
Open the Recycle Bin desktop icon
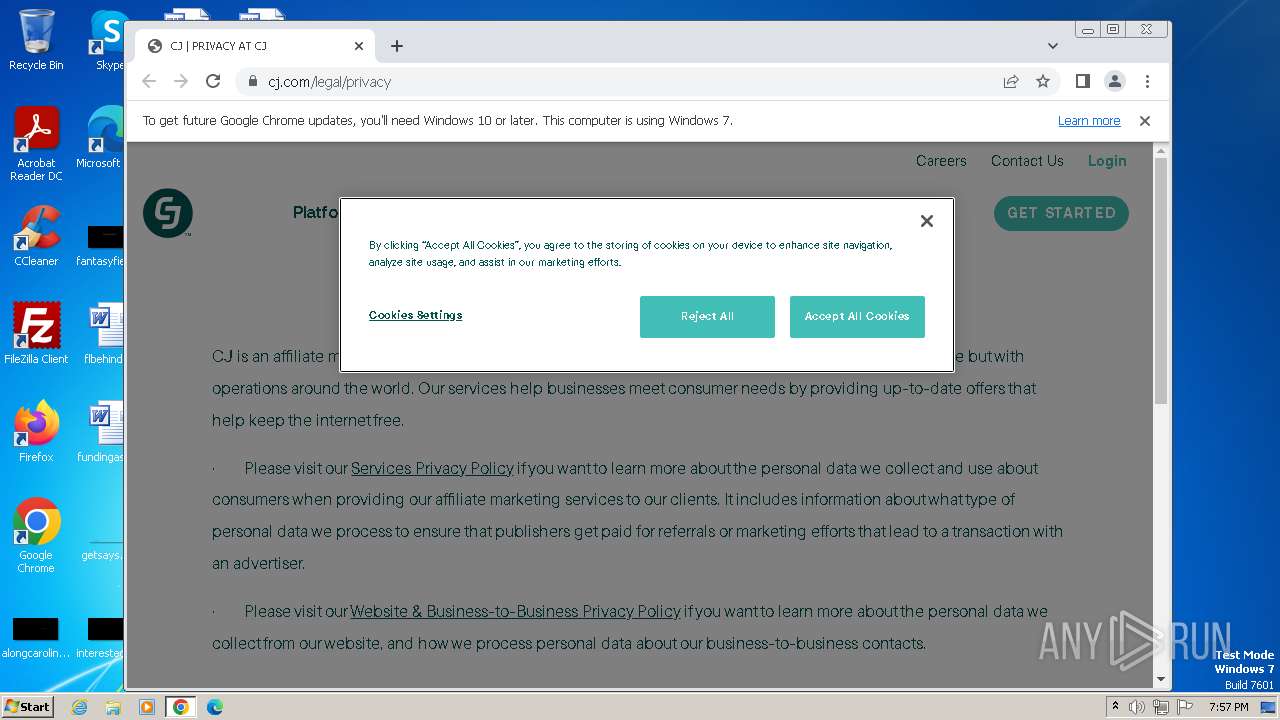(x=36, y=40)
